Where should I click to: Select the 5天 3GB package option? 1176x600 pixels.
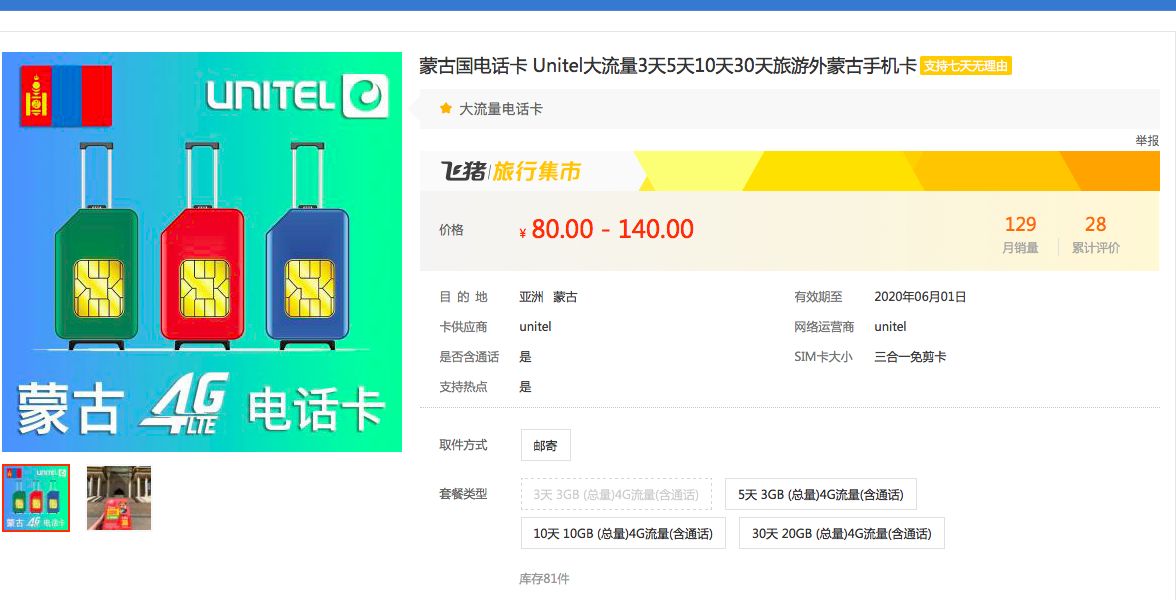pos(820,494)
